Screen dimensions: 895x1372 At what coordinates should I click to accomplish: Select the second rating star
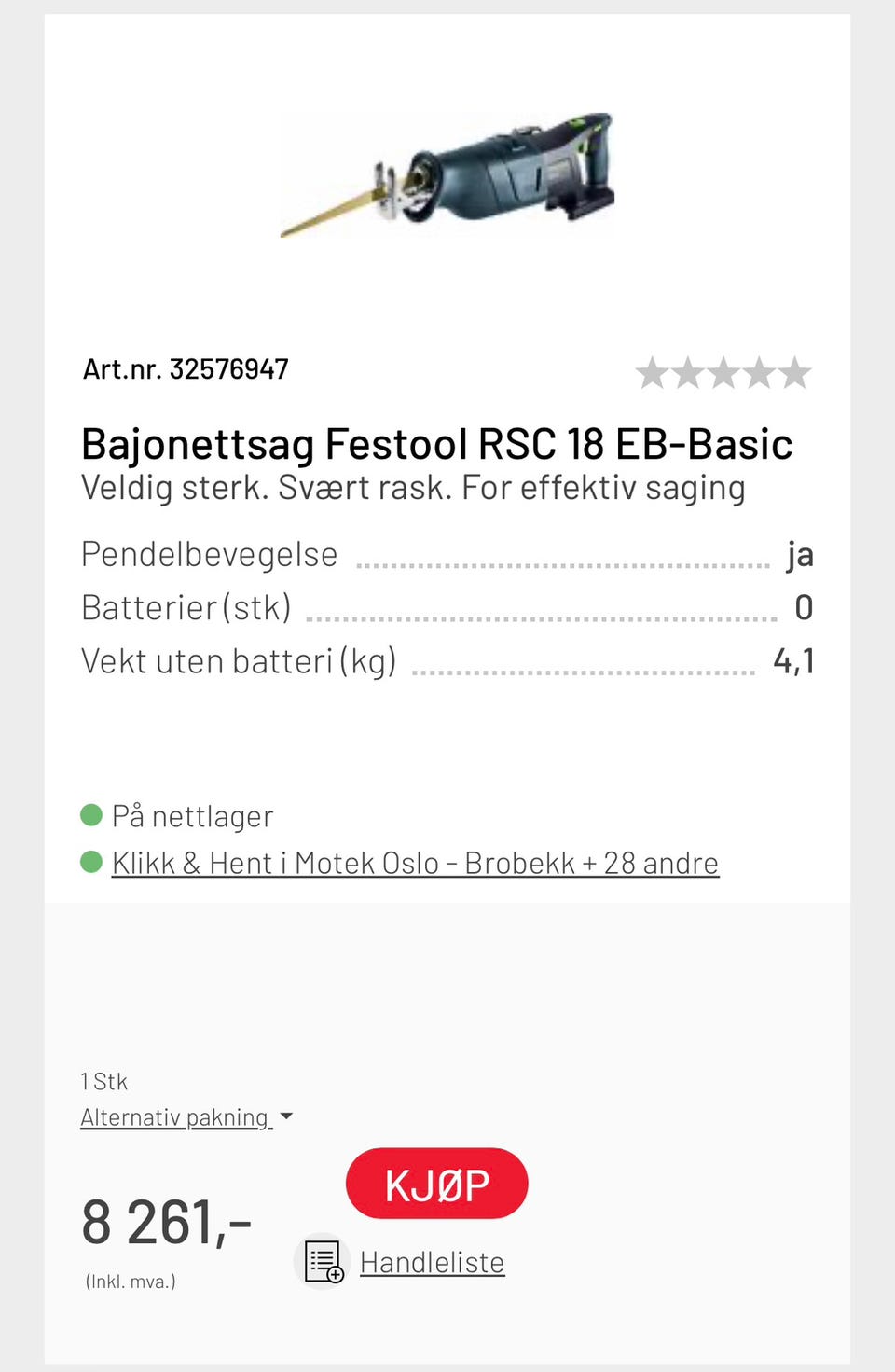point(687,373)
